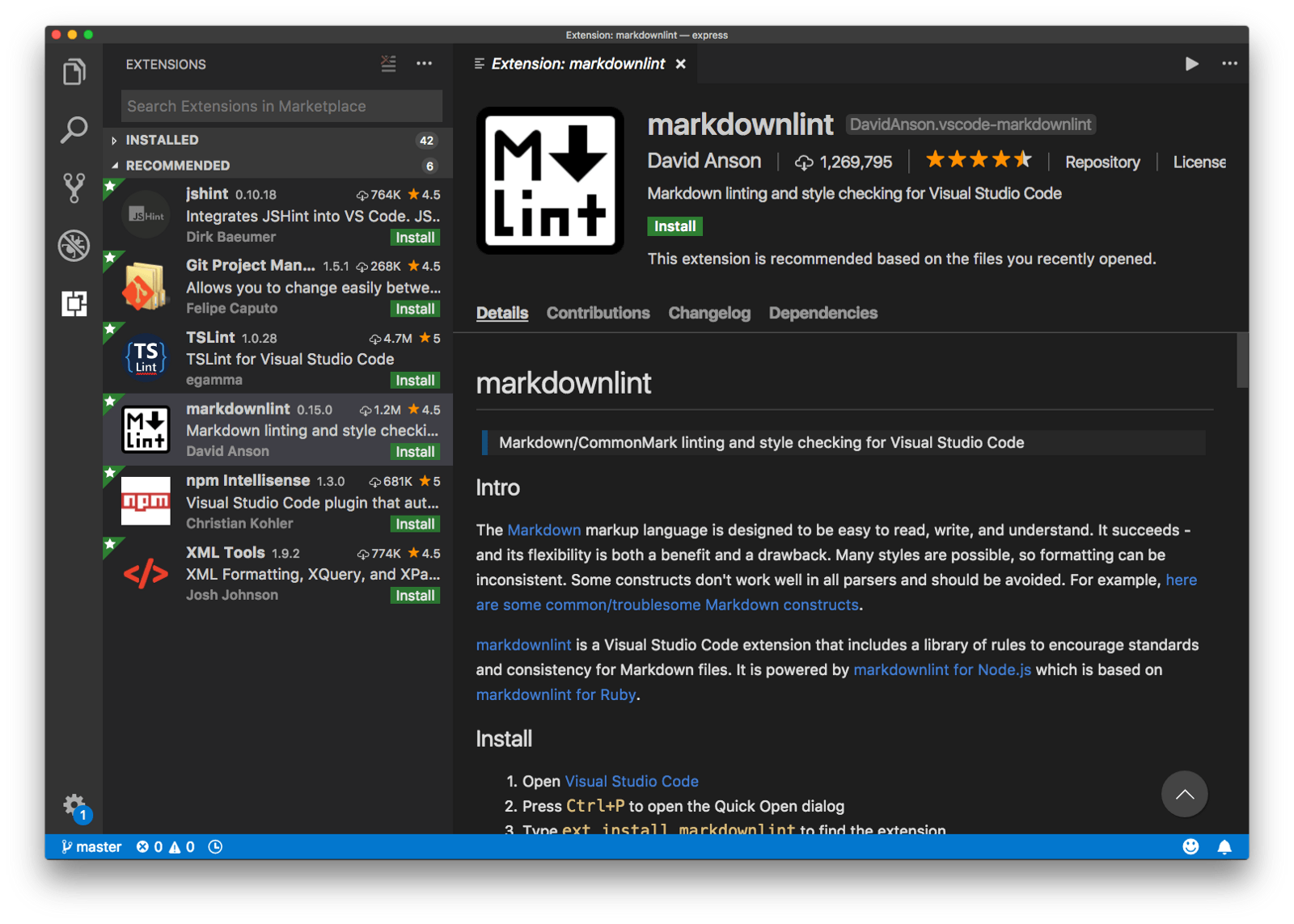Click the notifications bell in status bar

coord(1224,846)
